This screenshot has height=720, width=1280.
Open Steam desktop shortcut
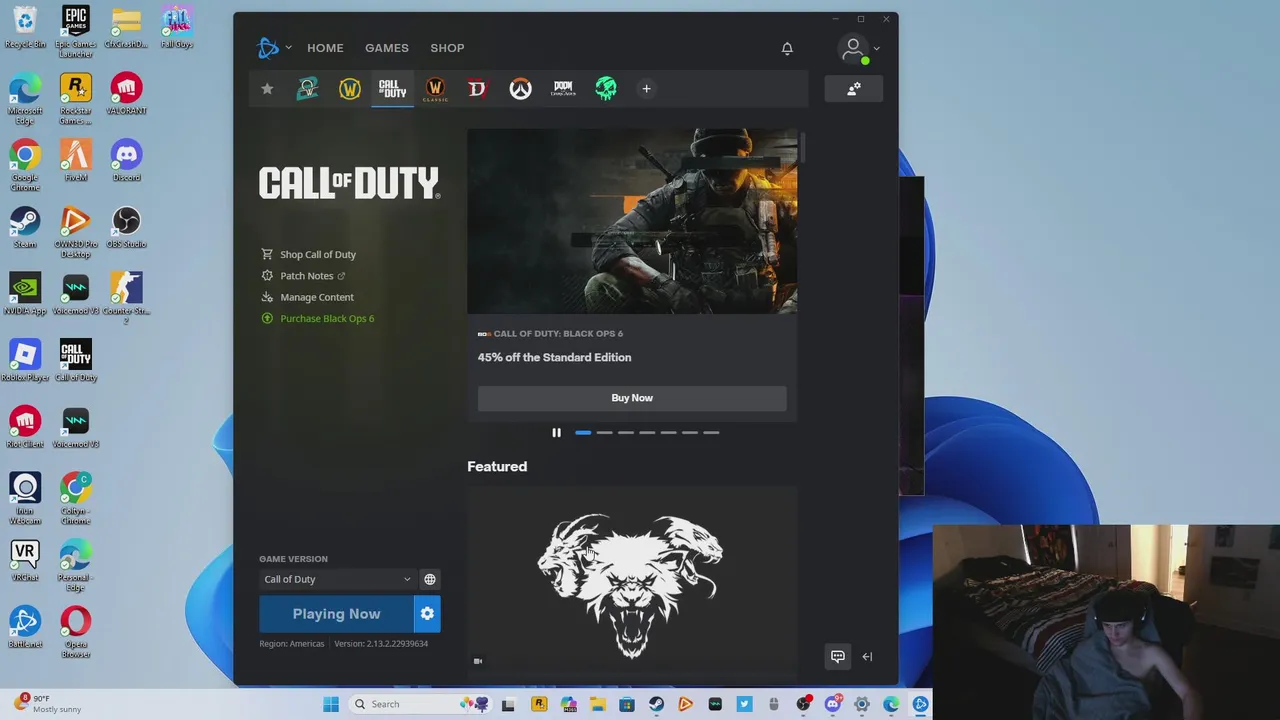[25, 227]
